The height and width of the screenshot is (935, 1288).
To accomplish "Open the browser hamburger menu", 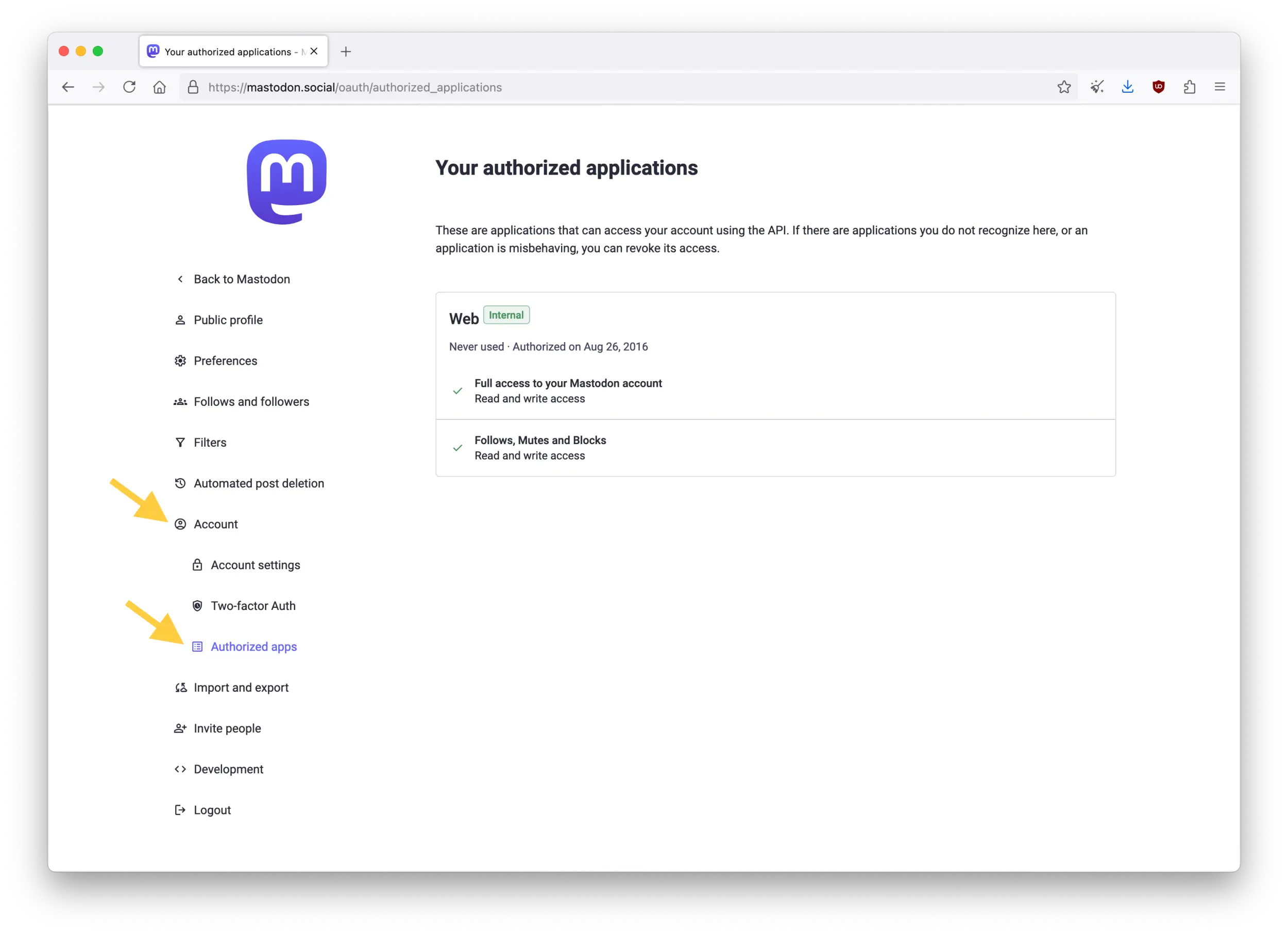I will coord(1220,87).
